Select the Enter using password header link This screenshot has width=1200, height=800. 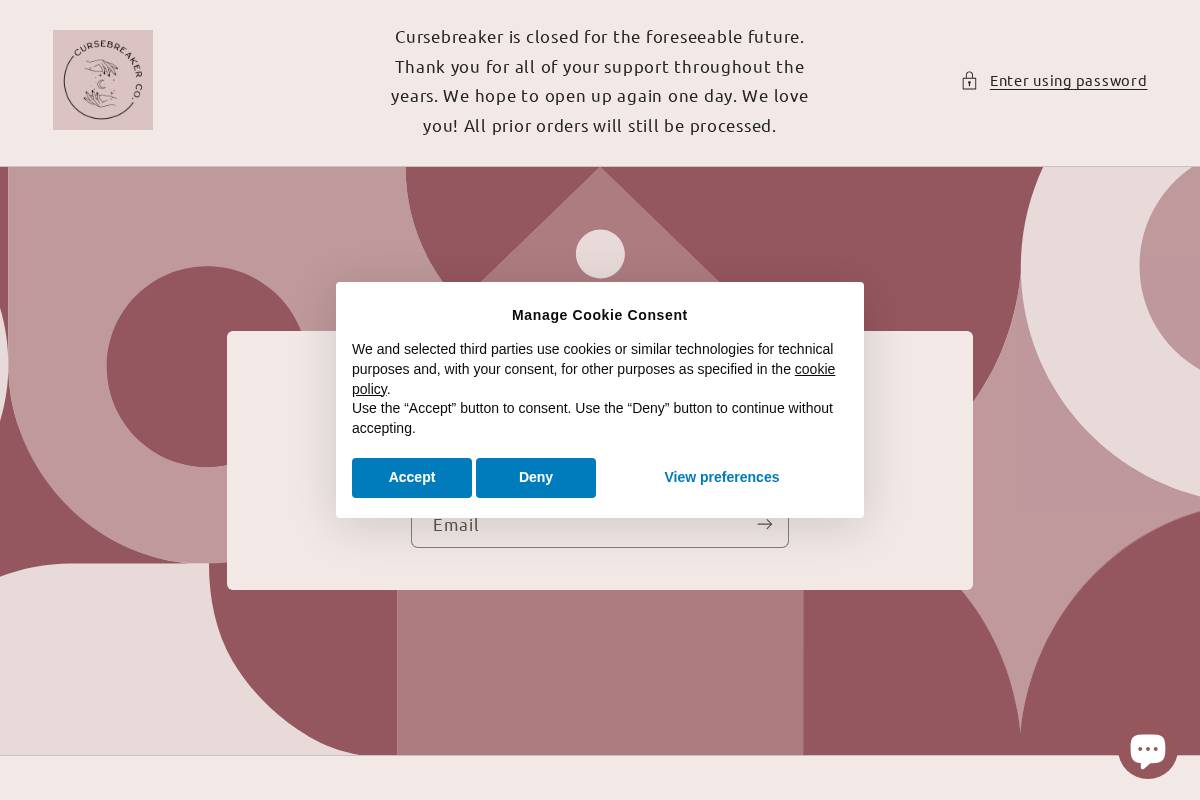click(x=1068, y=81)
